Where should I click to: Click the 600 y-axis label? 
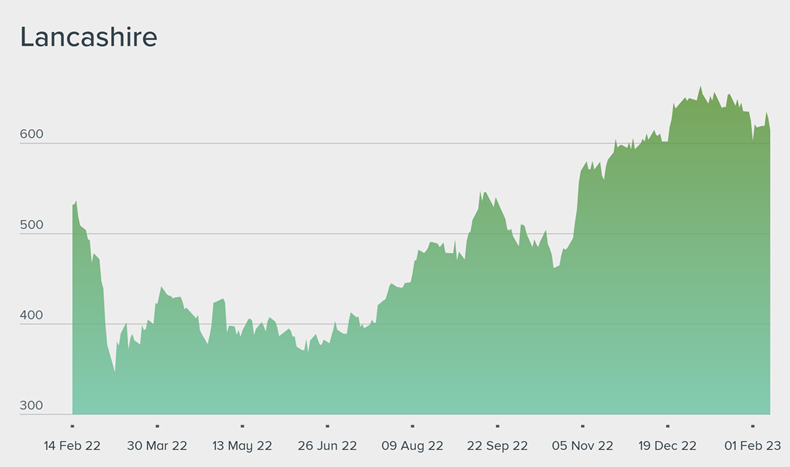pyautogui.click(x=33, y=134)
